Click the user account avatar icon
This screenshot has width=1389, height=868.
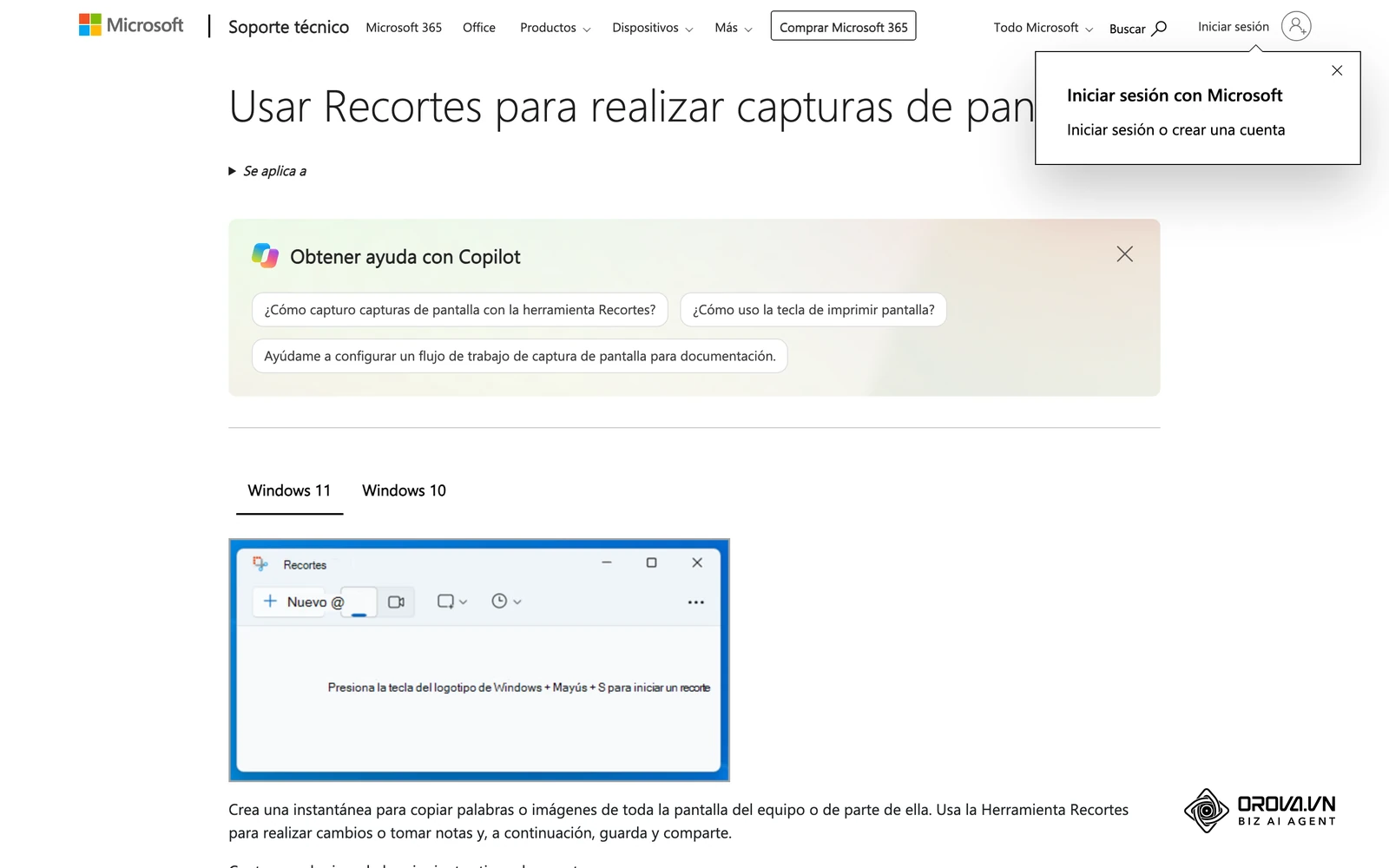click(1296, 27)
